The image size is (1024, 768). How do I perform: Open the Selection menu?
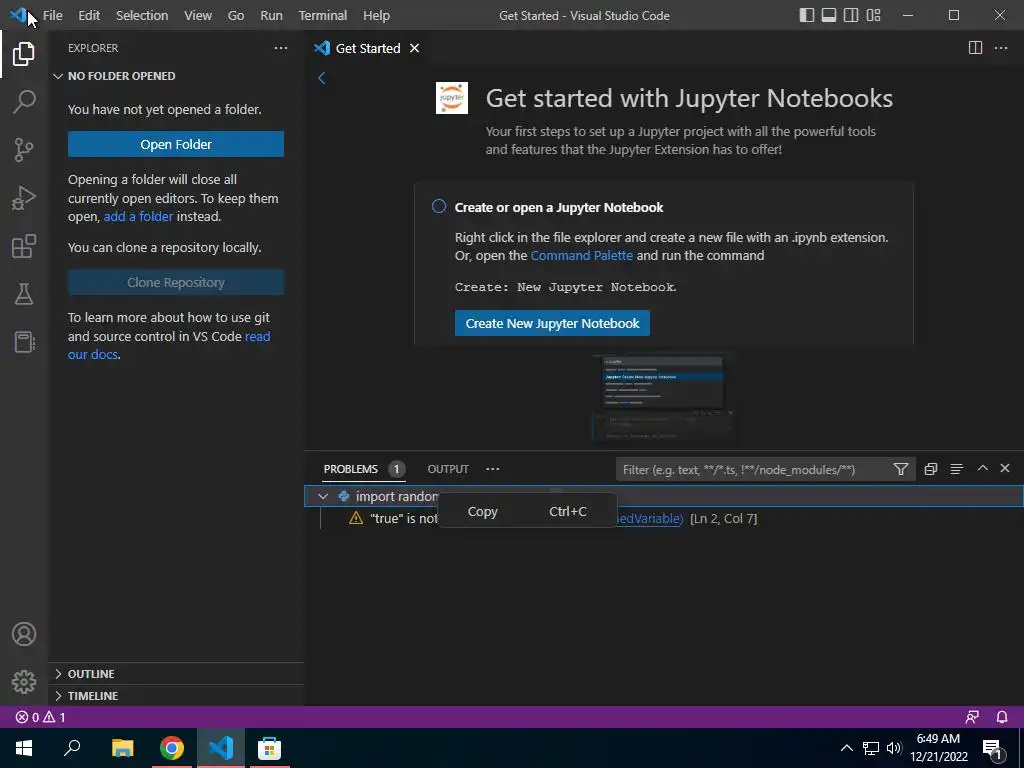(x=142, y=15)
